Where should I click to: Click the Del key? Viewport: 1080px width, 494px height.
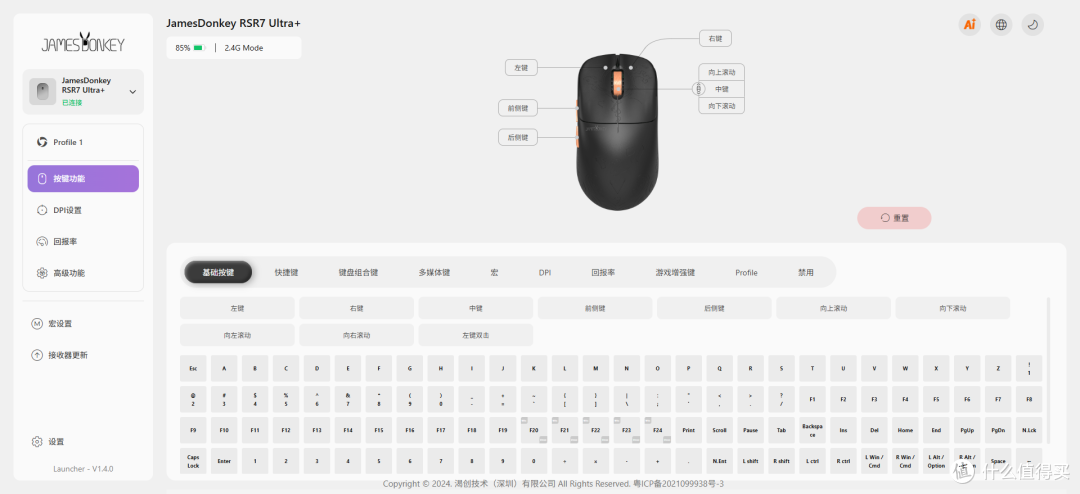tap(874, 430)
